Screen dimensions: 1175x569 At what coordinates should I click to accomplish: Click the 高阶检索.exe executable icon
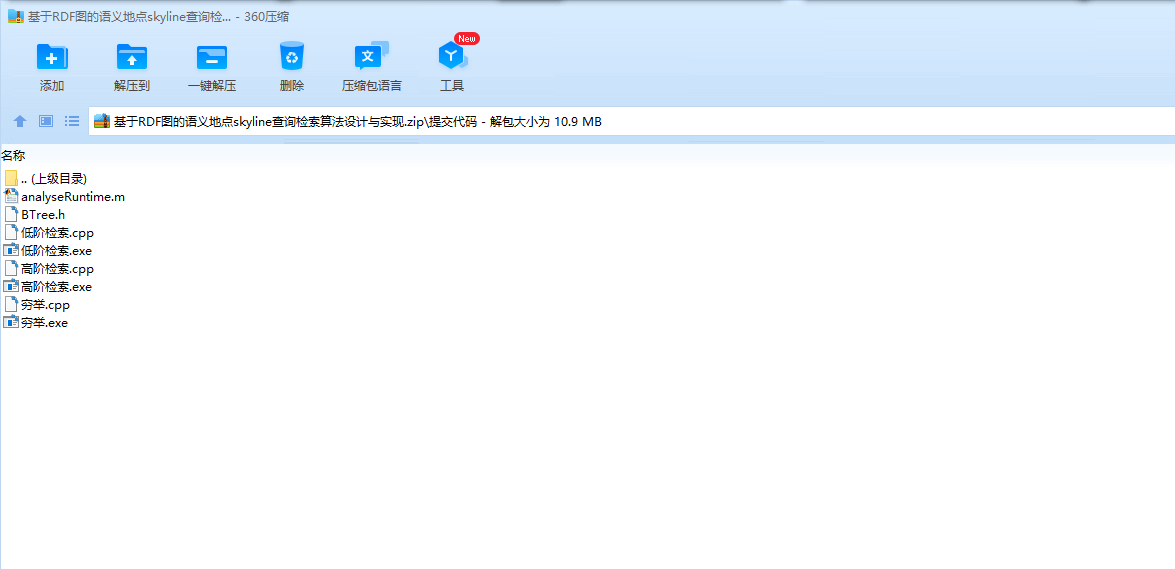pos(10,286)
